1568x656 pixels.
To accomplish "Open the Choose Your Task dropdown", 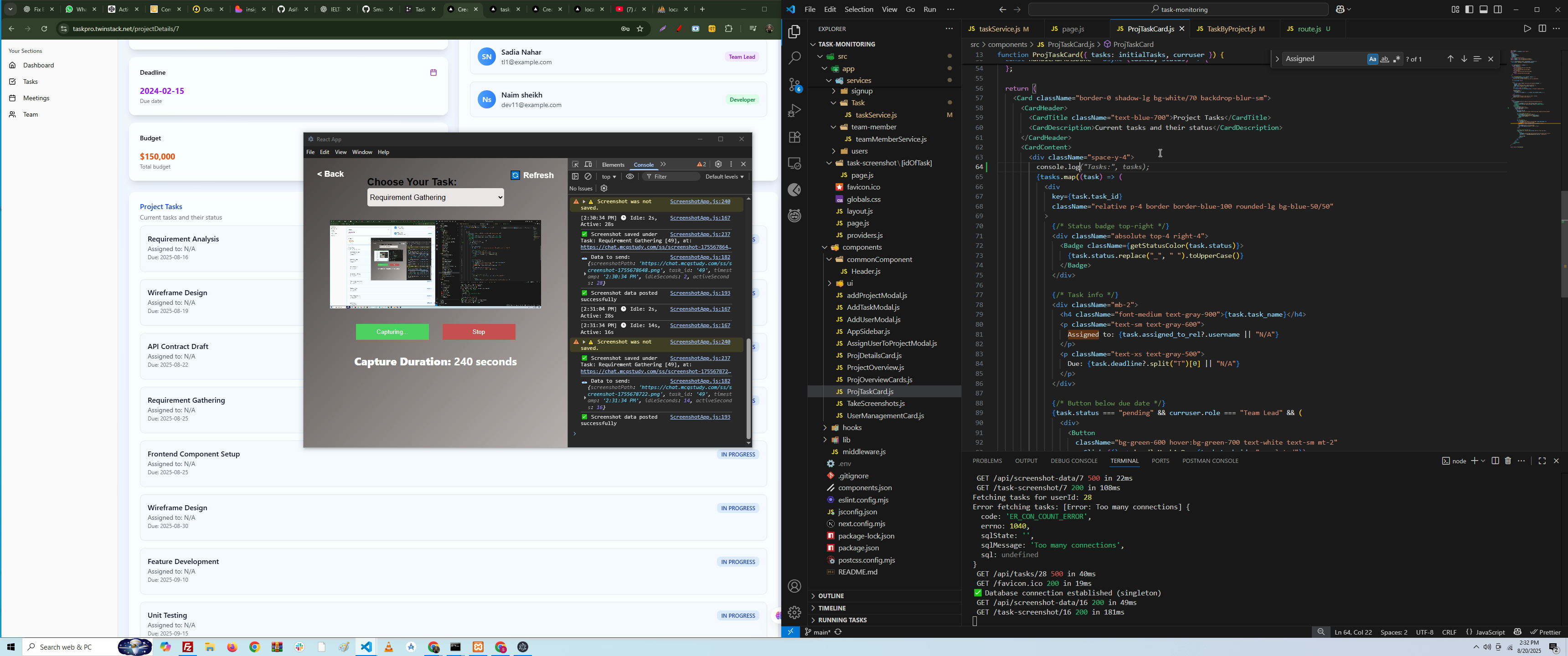I will (435, 197).
